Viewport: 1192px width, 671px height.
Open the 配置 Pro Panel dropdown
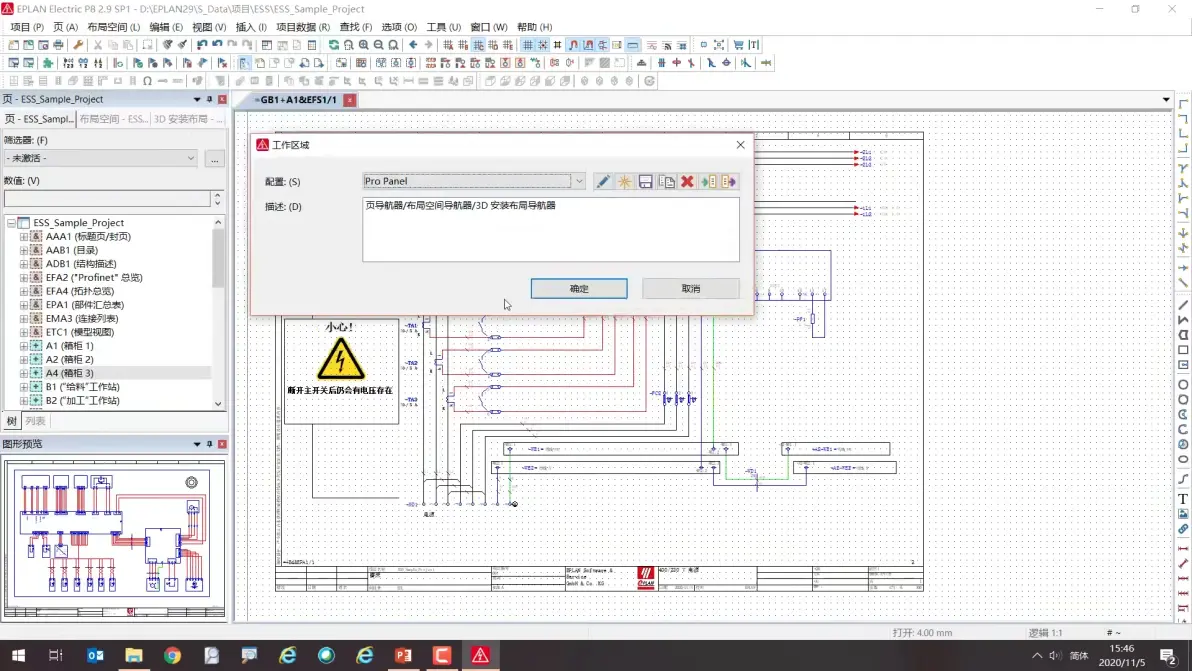pos(579,181)
